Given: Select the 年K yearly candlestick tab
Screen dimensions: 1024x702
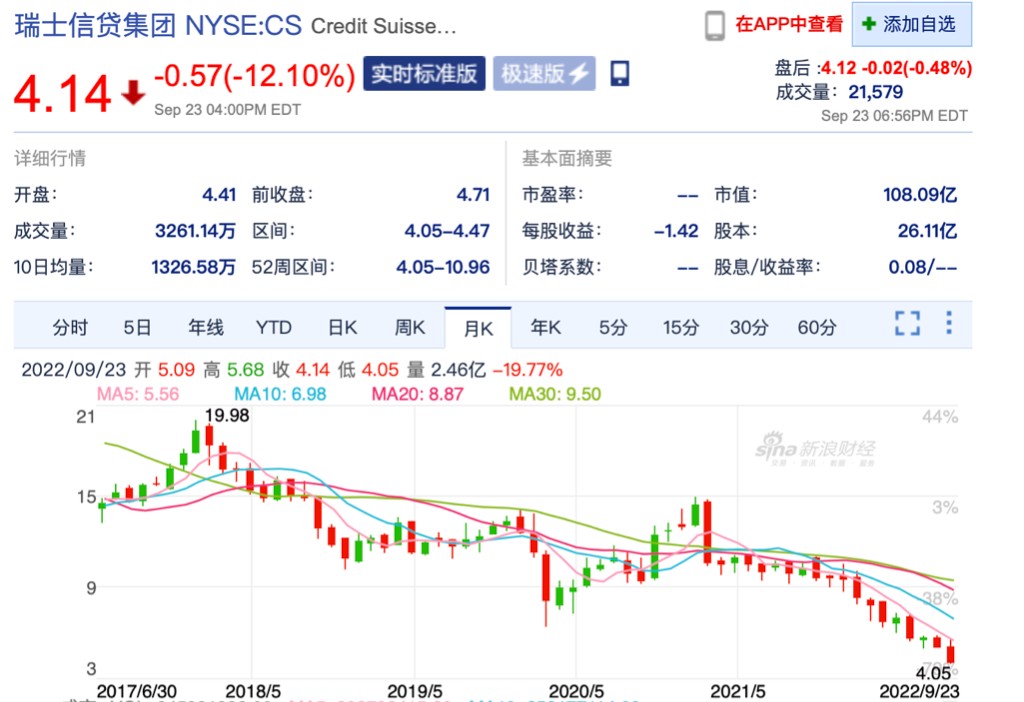Looking at the screenshot, I should [545, 327].
